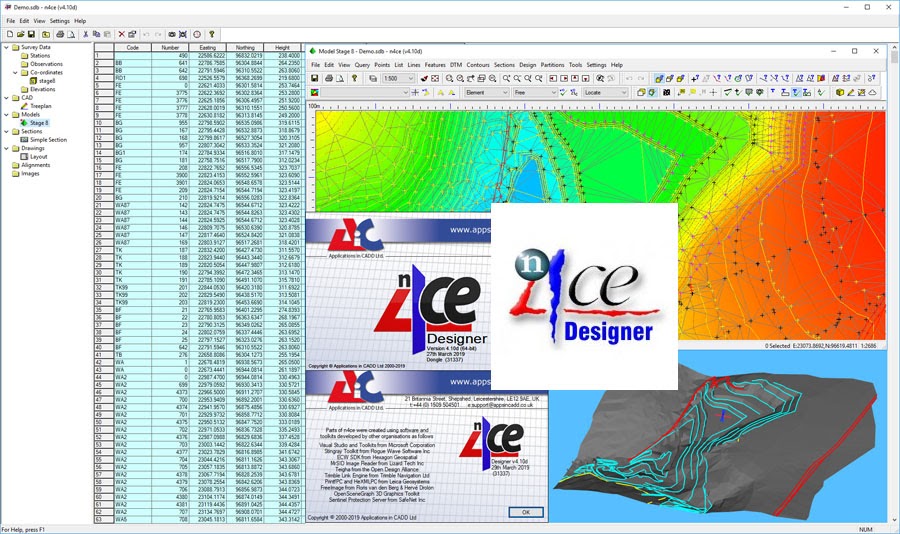Viewport: 900px width, 534px height.
Task: Collapse the Drawings tree node
Action: [x=7, y=148]
